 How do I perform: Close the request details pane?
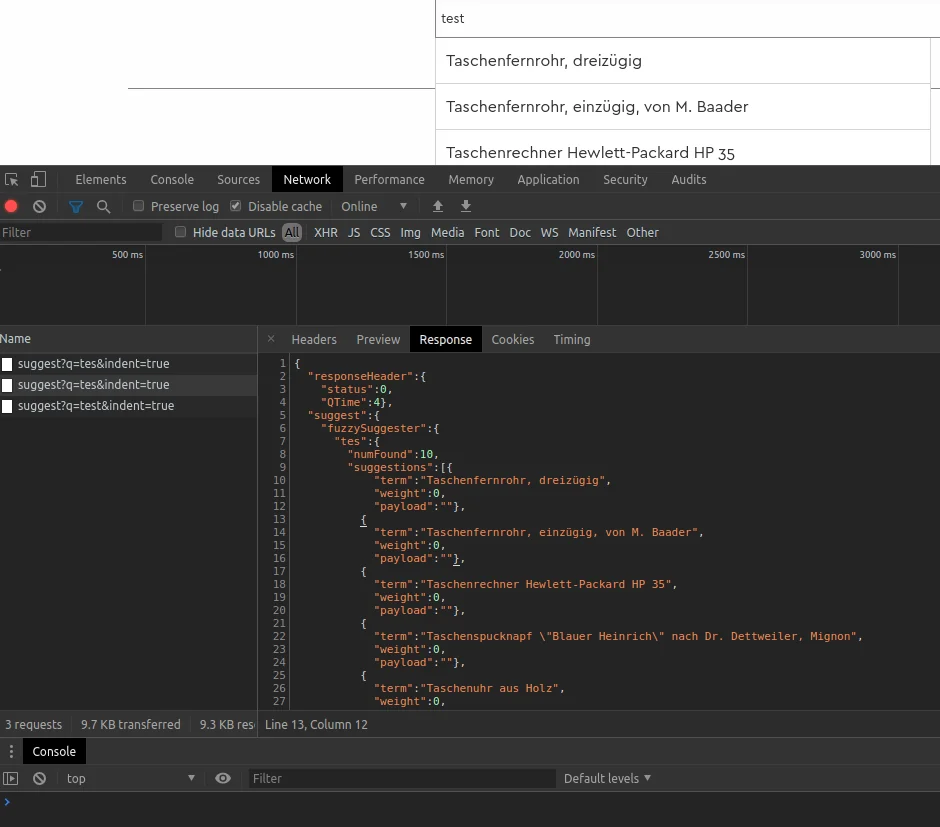271,339
